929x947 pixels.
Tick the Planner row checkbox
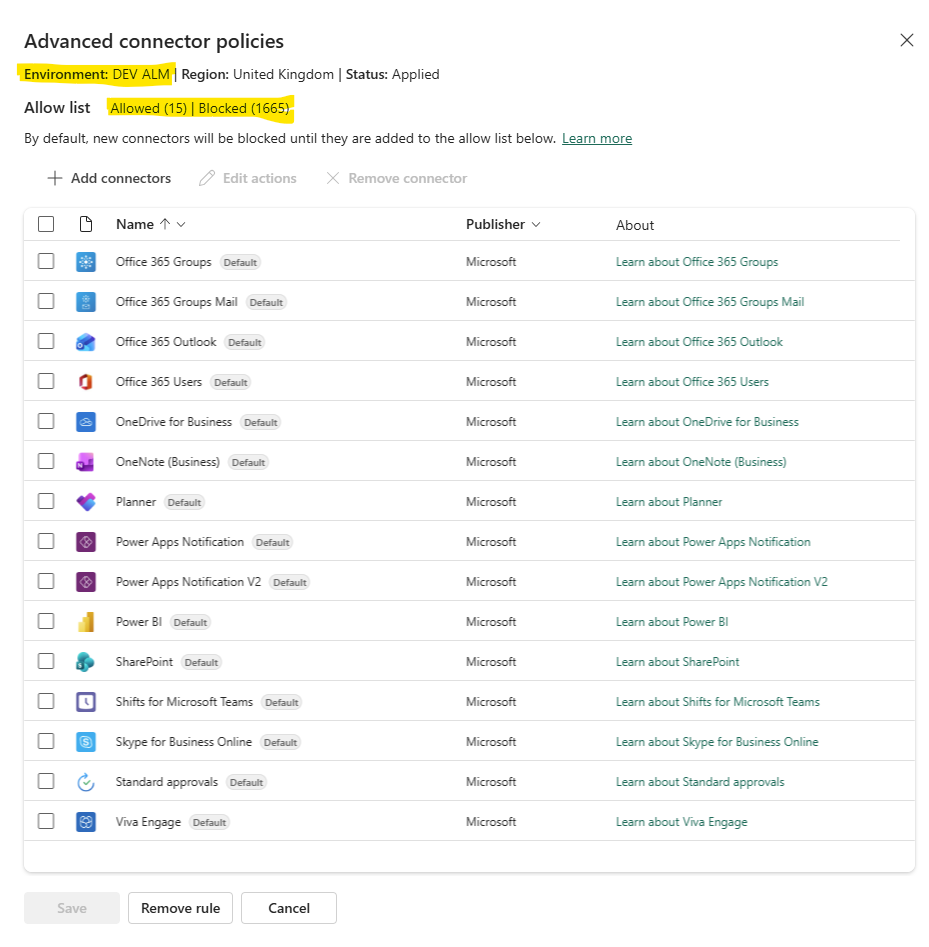pyautogui.click(x=46, y=501)
